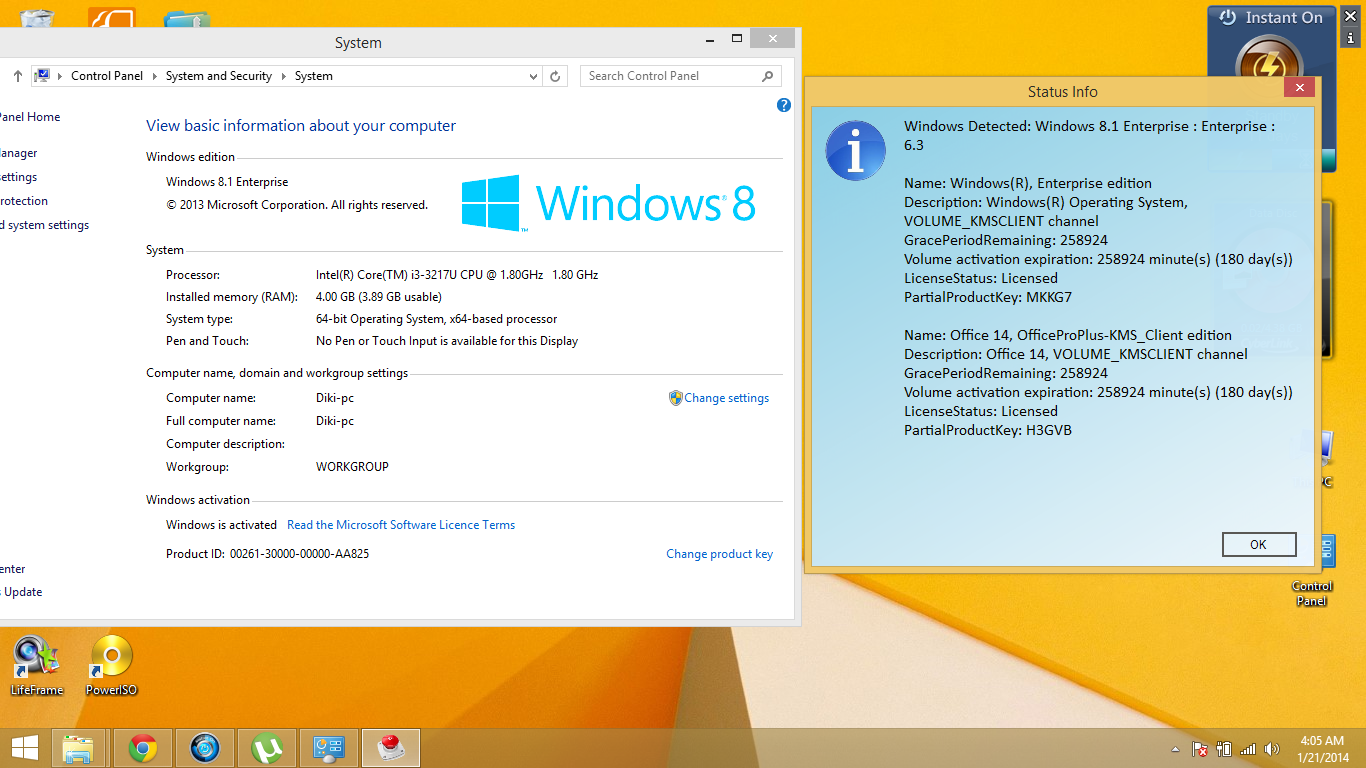Click 'Name: Office 14, OfficeProPlus-KMS_Client edition' line
This screenshot has height=768, width=1366.
[x=1068, y=335]
